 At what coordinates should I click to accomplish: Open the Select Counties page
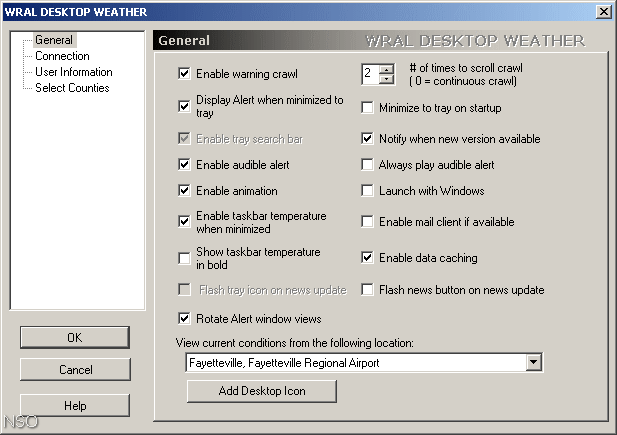[72, 88]
